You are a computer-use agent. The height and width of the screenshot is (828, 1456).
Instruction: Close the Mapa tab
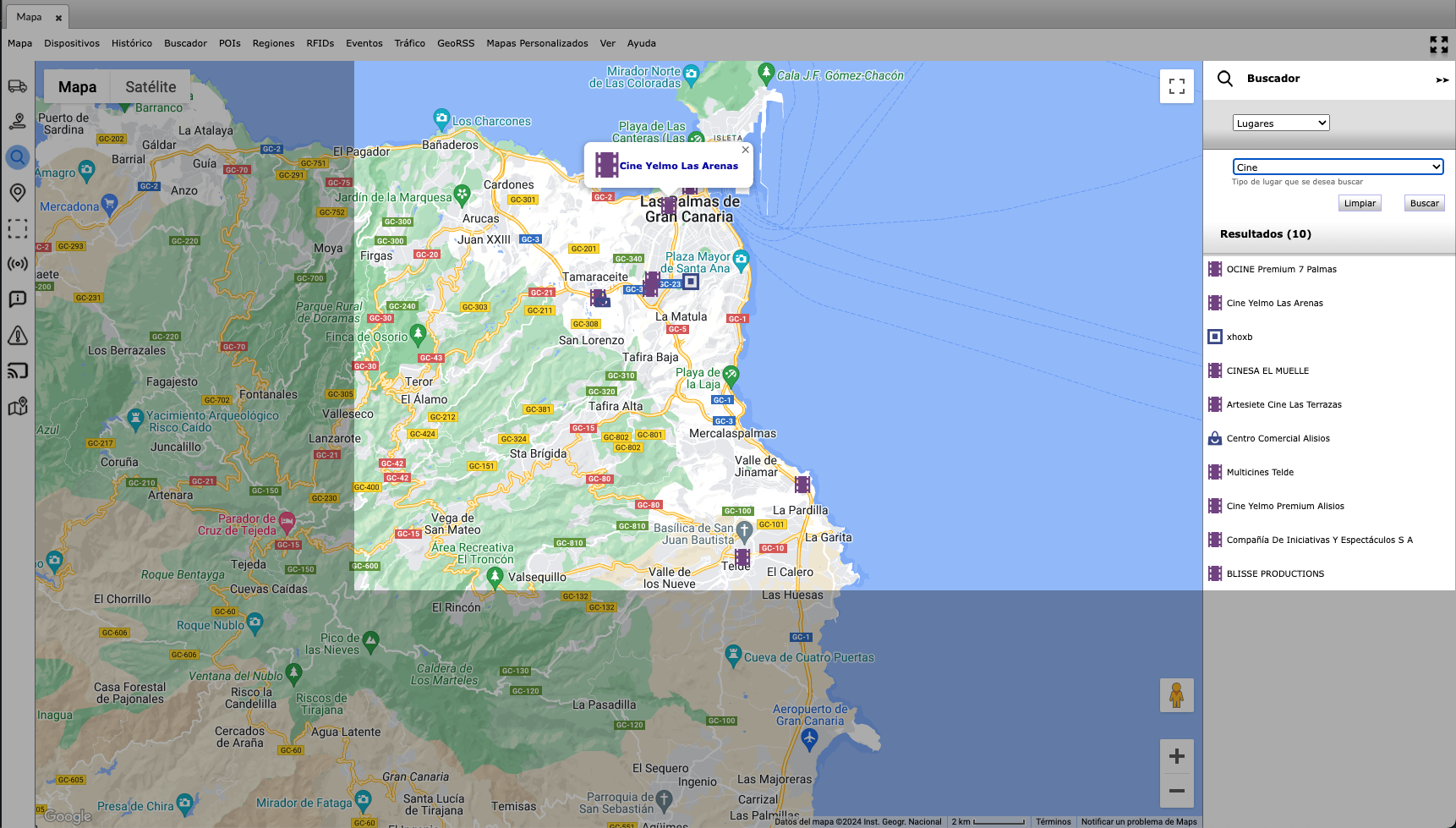[58, 18]
